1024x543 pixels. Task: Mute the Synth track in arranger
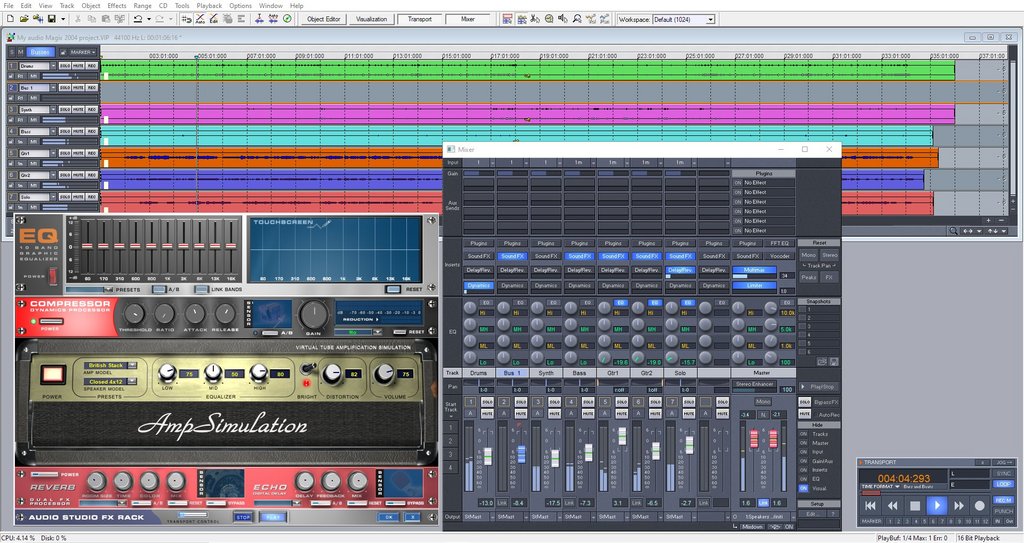point(78,110)
